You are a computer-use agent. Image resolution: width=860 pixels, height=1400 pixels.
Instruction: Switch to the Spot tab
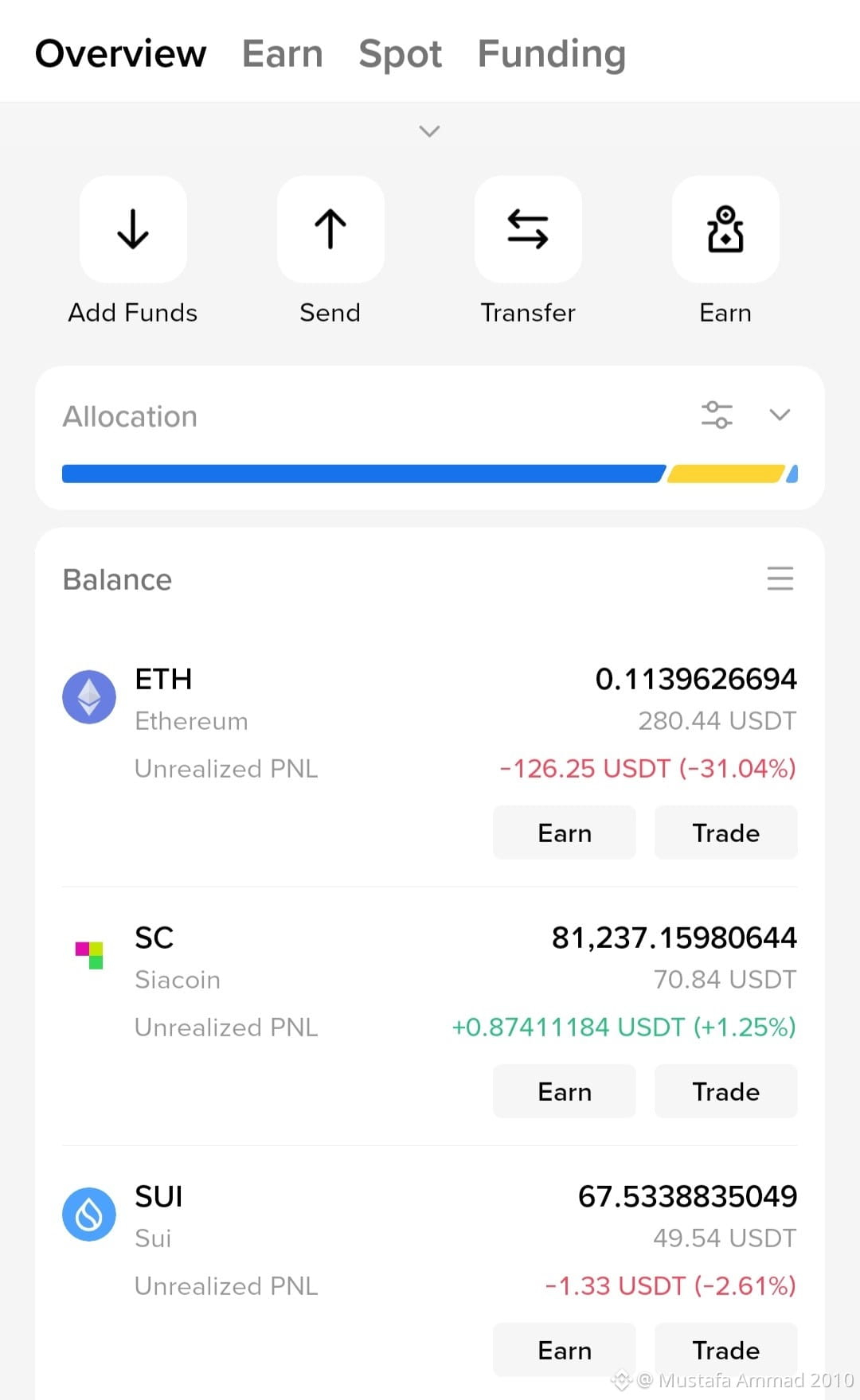pyautogui.click(x=401, y=54)
